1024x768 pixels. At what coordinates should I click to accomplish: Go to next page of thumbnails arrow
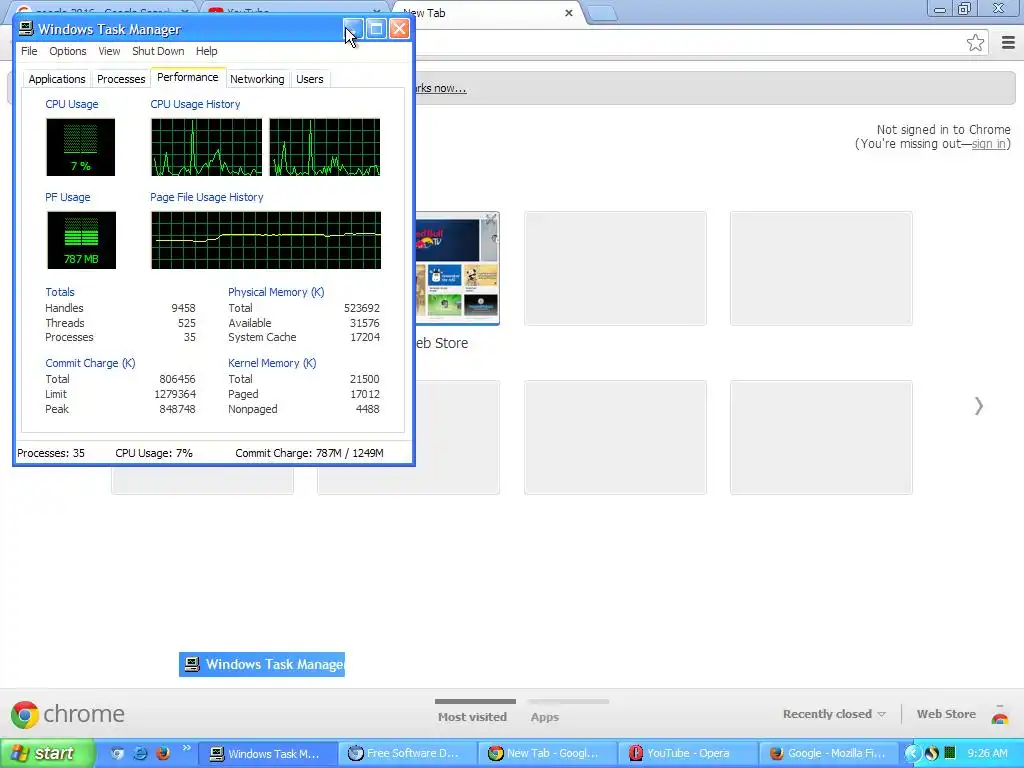pyautogui.click(x=978, y=406)
